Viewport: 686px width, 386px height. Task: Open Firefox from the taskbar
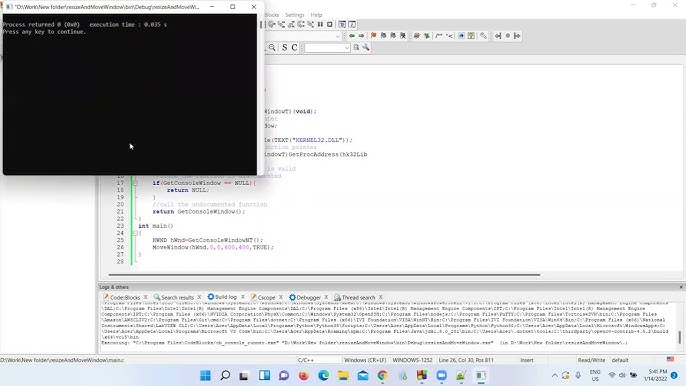[304, 375]
